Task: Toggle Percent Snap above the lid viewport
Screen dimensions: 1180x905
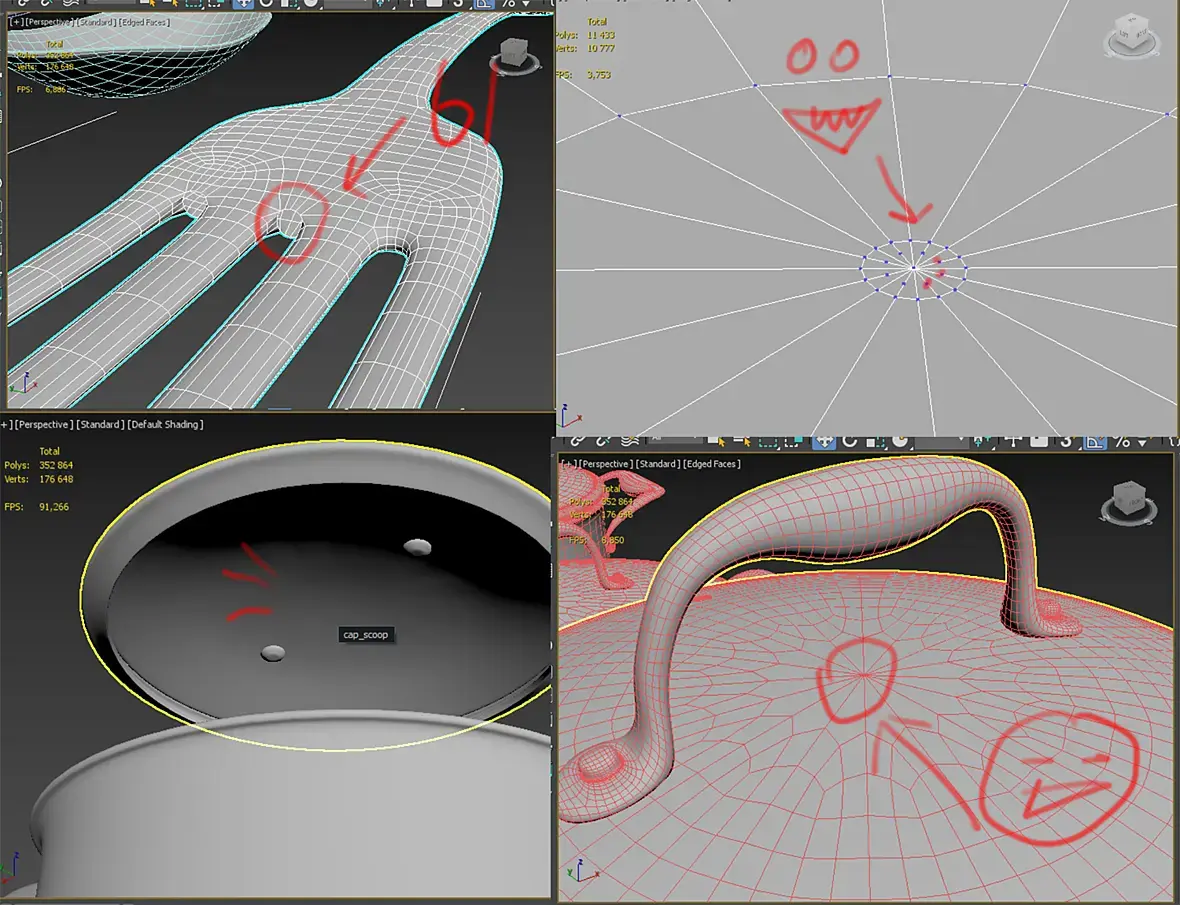Action: tap(1122, 441)
